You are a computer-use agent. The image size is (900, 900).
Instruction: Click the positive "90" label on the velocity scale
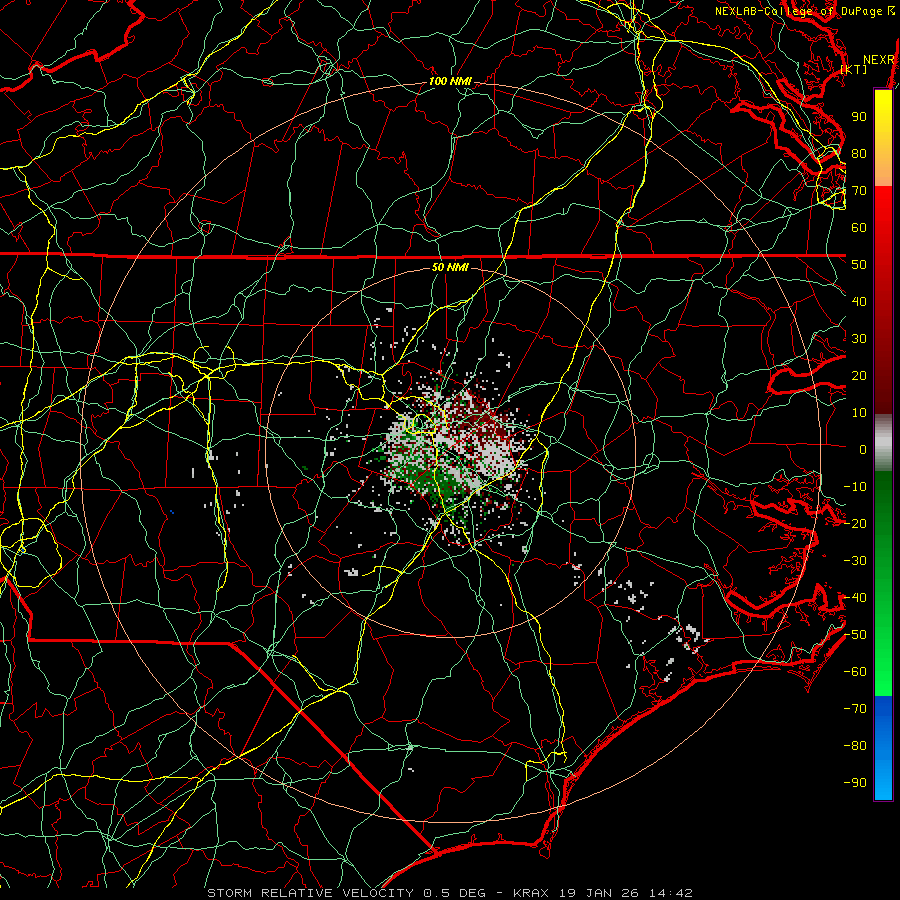[859, 117]
